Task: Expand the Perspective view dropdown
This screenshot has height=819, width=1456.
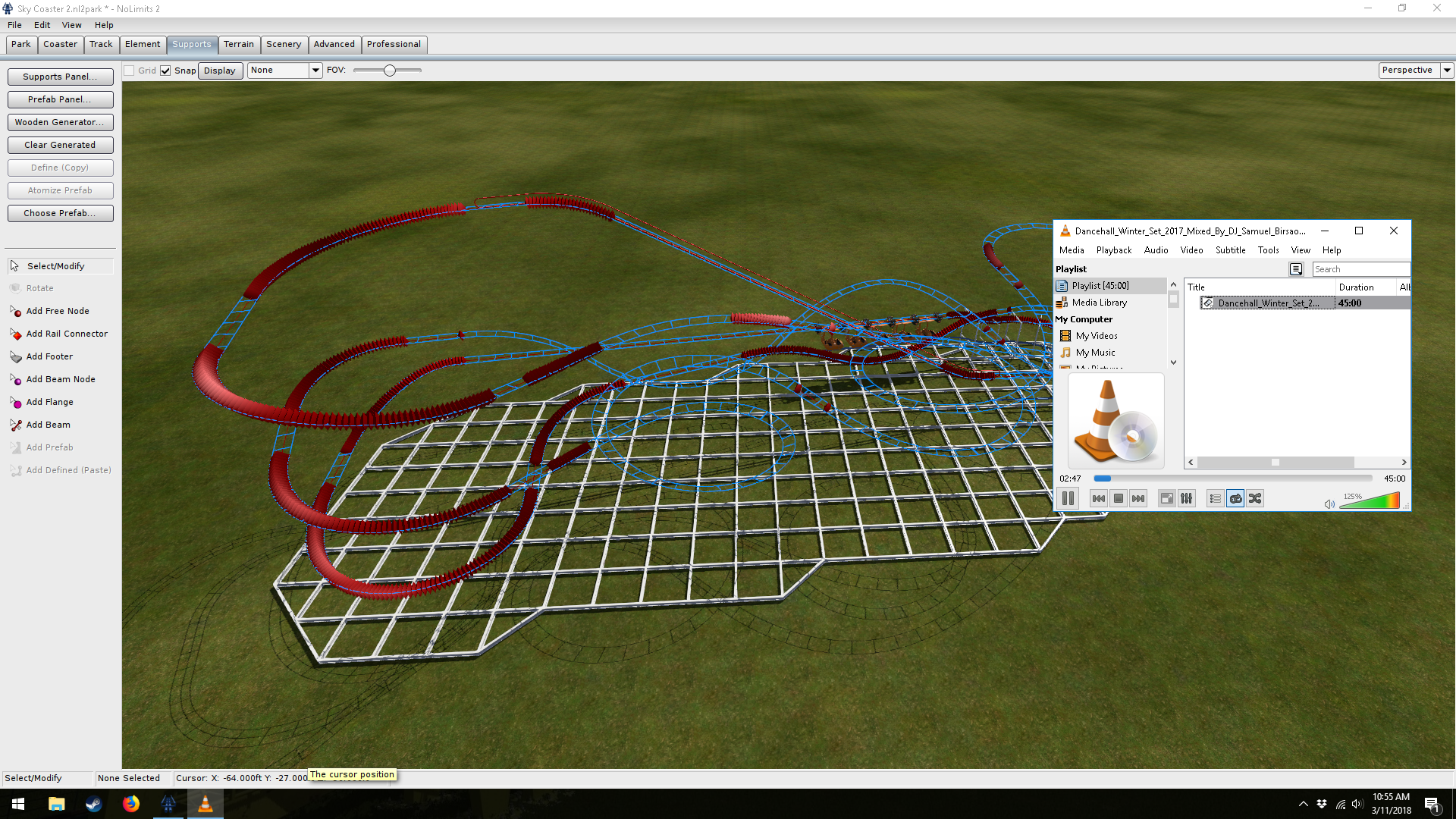Action: click(1447, 71)
